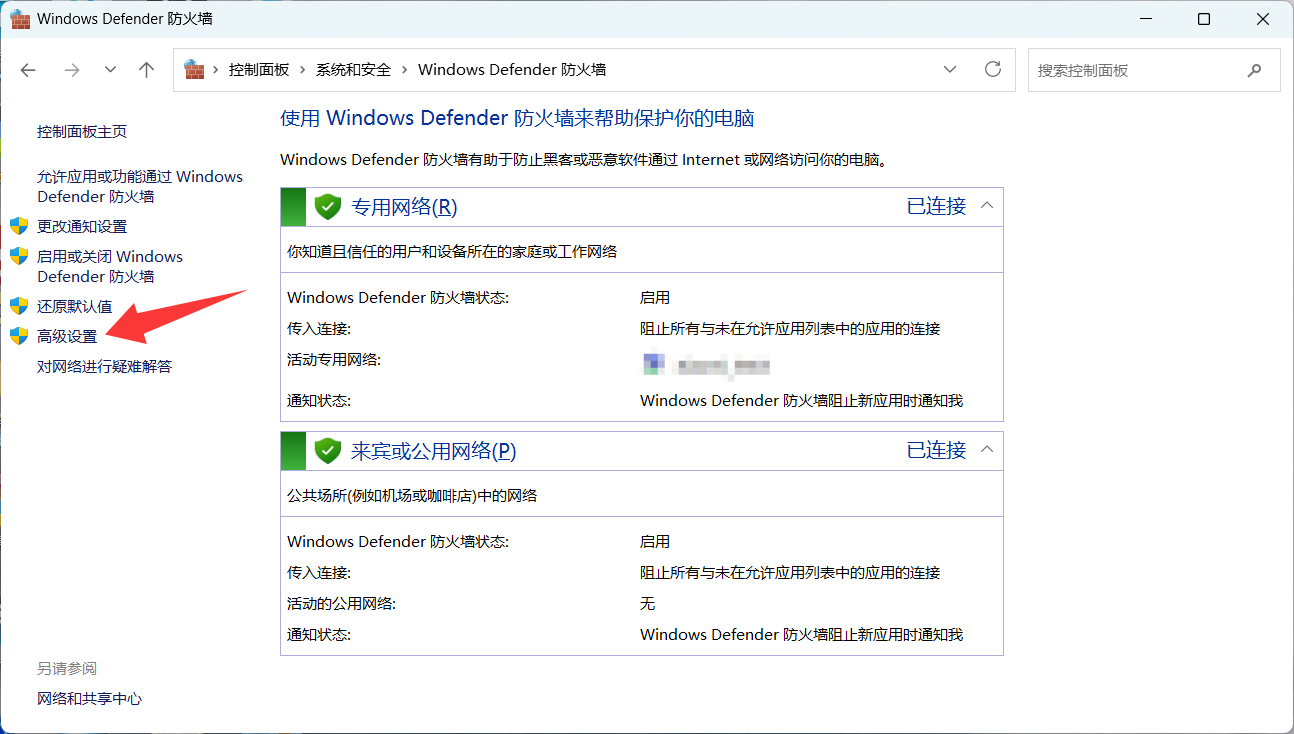Select 控制面板 in the breadcrumb path
The image size is (1294, 734).
[x=257, y=69]
